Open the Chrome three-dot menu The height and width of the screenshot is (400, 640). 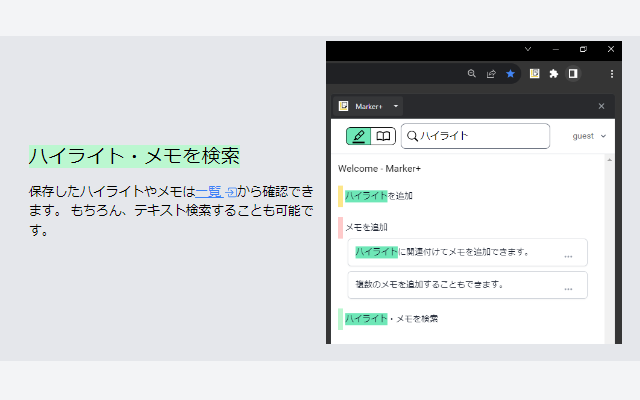tap(611, 73)
